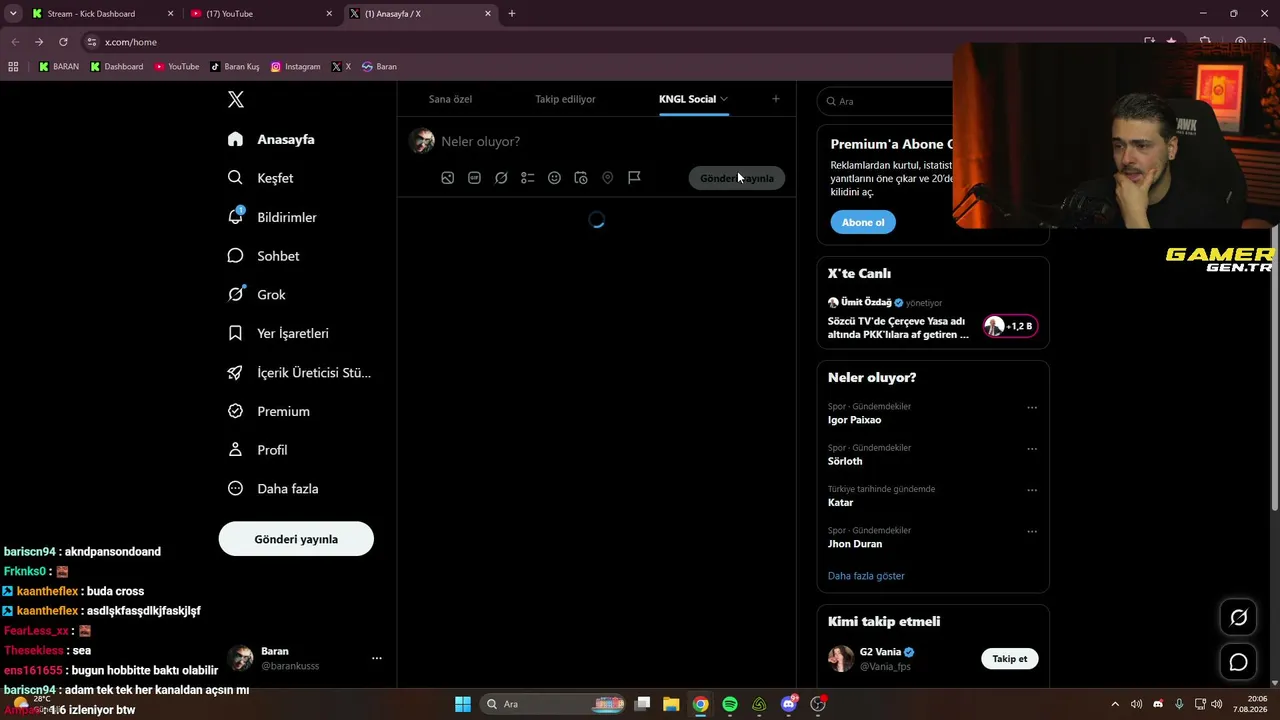Open the Instagram bookmark
This screenshot has height=720, width=1280.
pos(296,67)
